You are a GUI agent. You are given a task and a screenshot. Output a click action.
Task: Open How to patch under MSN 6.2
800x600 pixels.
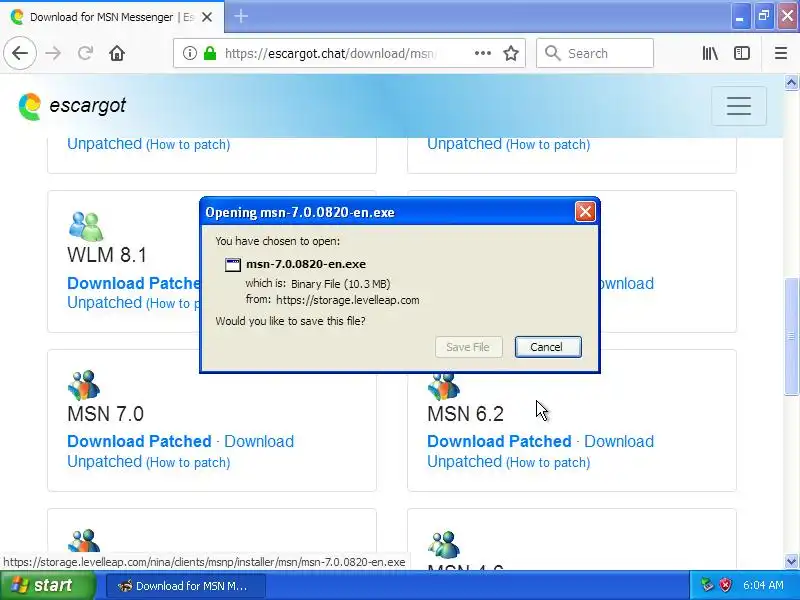coord(548,462)
